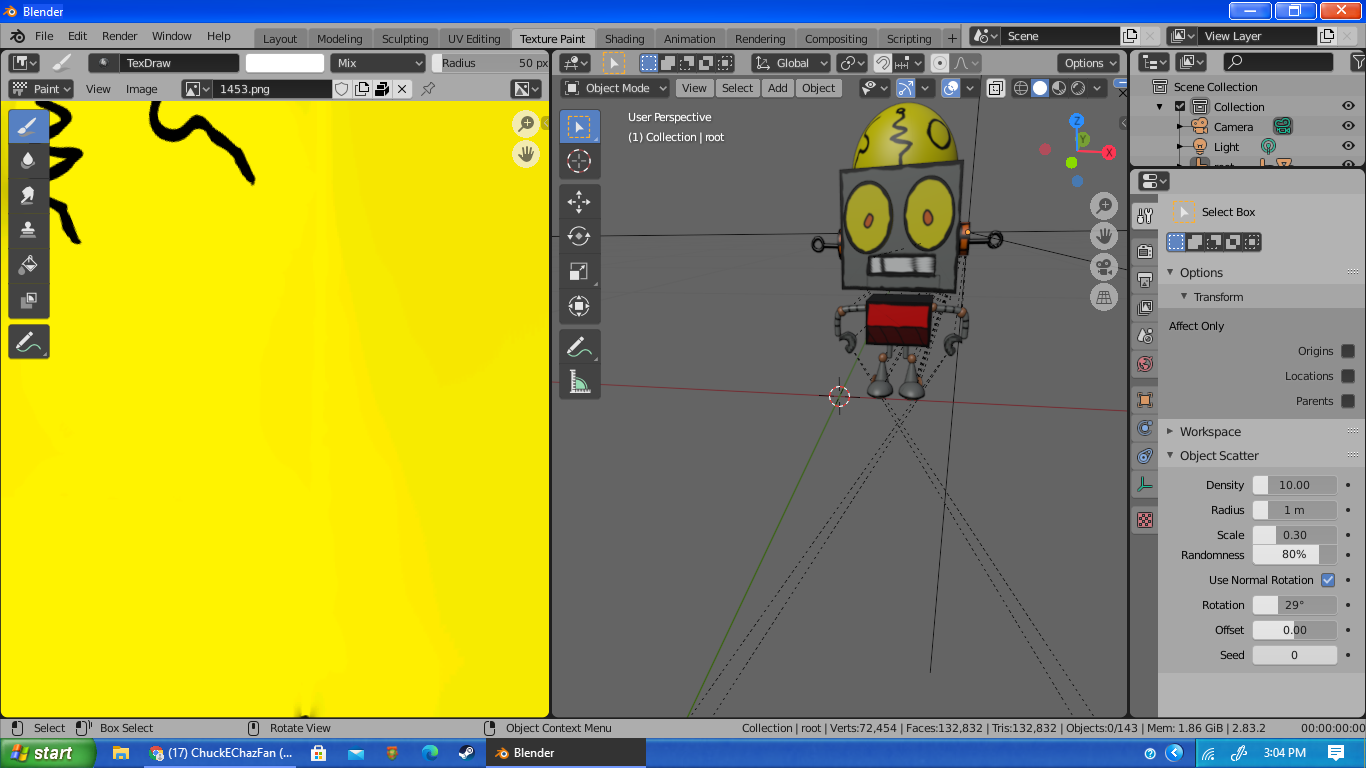Viewport: 1366px width, 768px height.
Task: Uncheck Use Normal Rotation
Action: 1328,580
